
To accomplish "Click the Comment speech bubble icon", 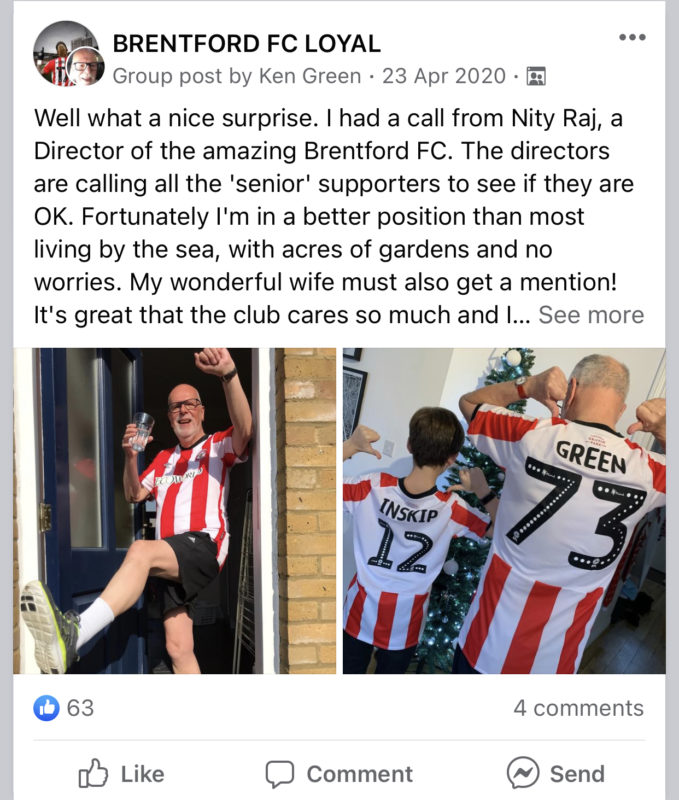I will [280, 774].
